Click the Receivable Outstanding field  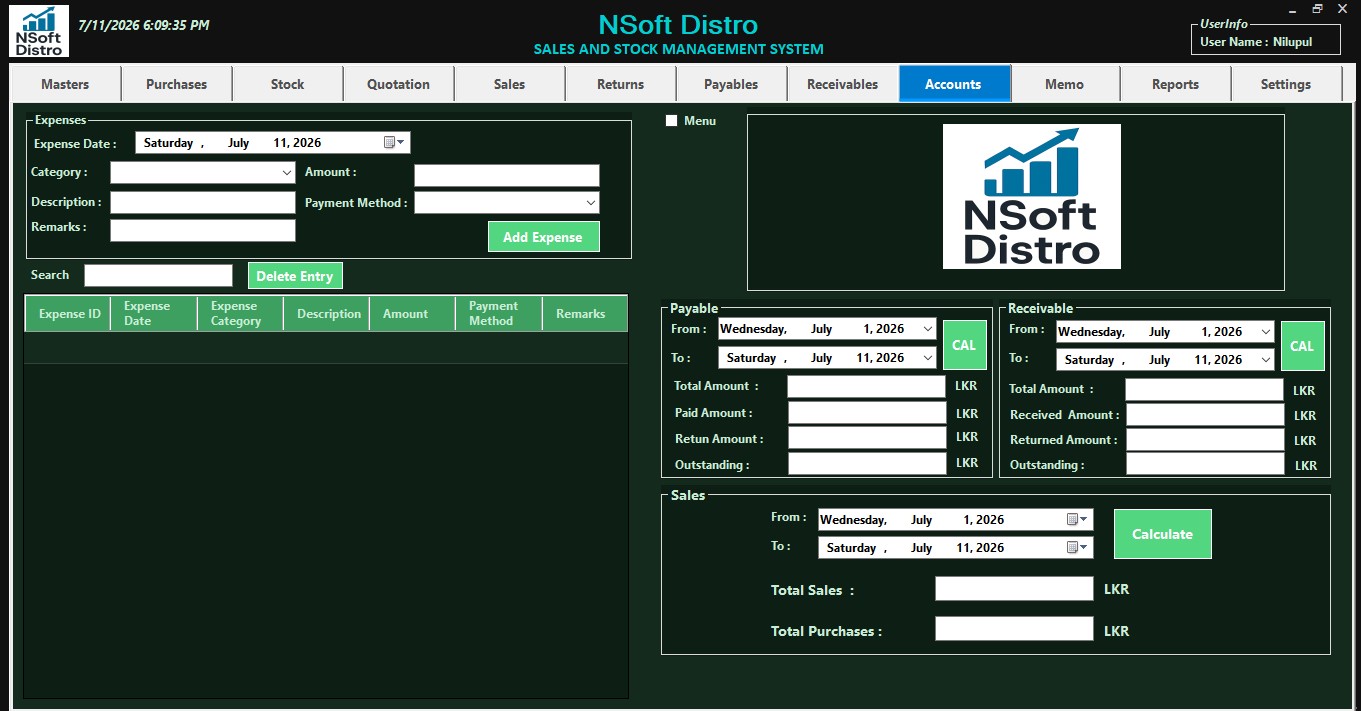click(1205, 464)
